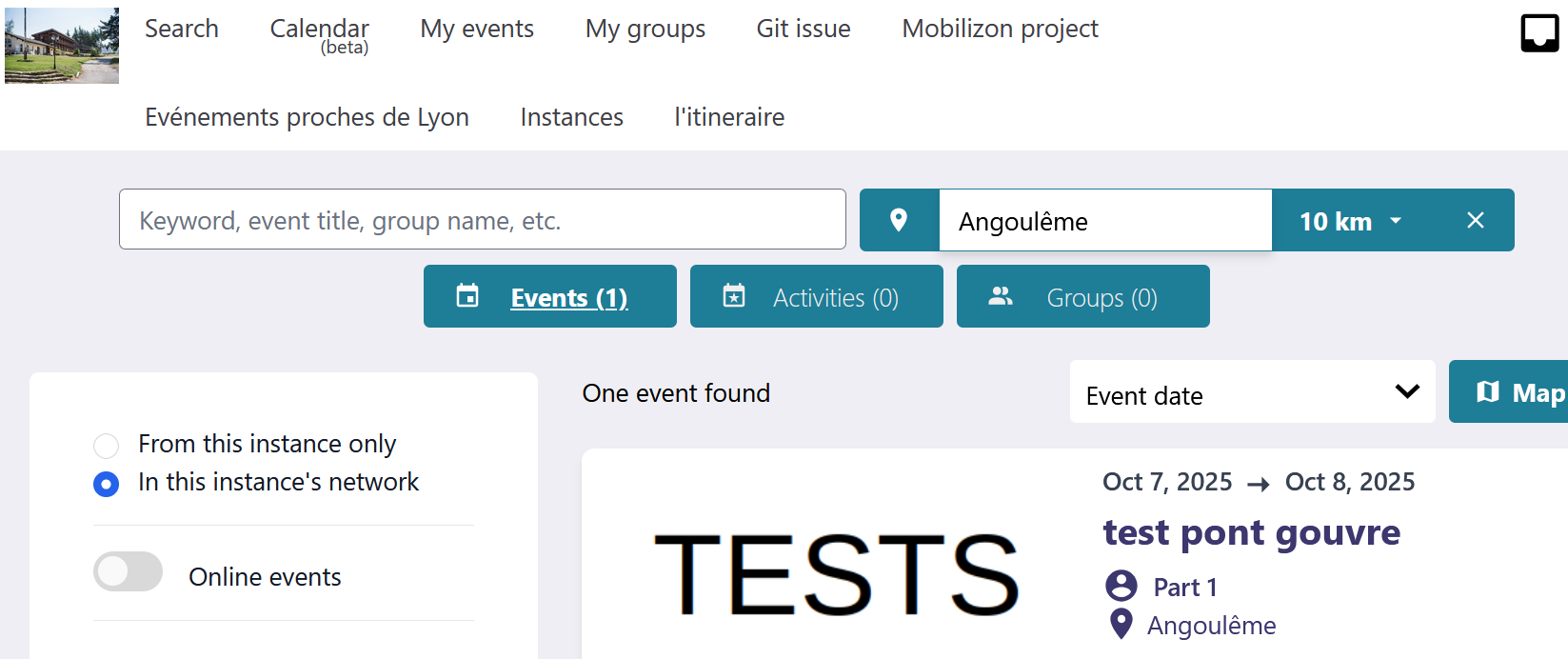Click the Part 1 organizer avatar icon
Image resolution: width=1568 pixels, height=659 pixels.
pyautogui.click(x=1121, y=586)
